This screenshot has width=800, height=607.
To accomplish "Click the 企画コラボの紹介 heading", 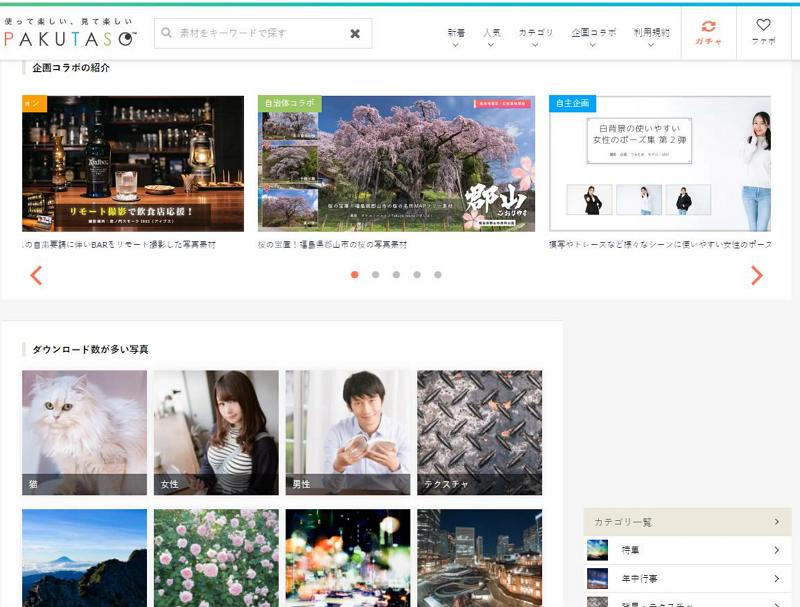I will click(71, 68).
